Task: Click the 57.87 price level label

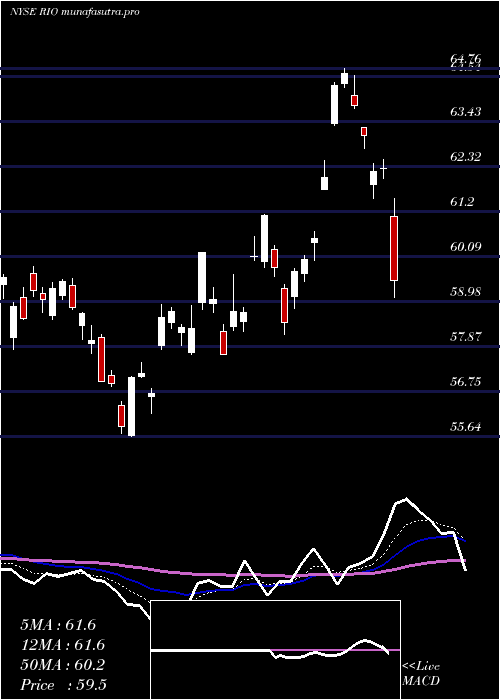Action: tap(466, 336)
